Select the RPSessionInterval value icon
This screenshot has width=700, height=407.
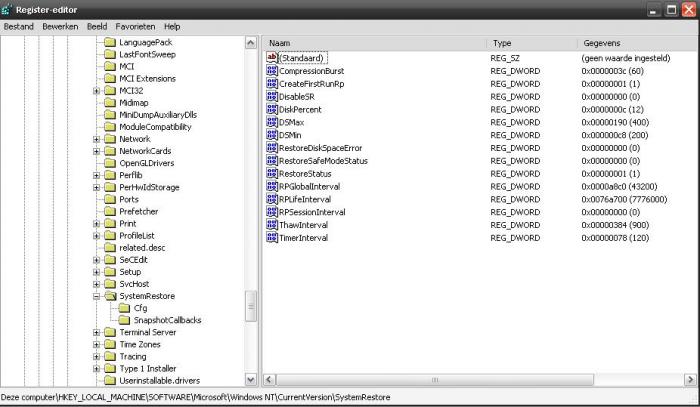coord(271,212)
